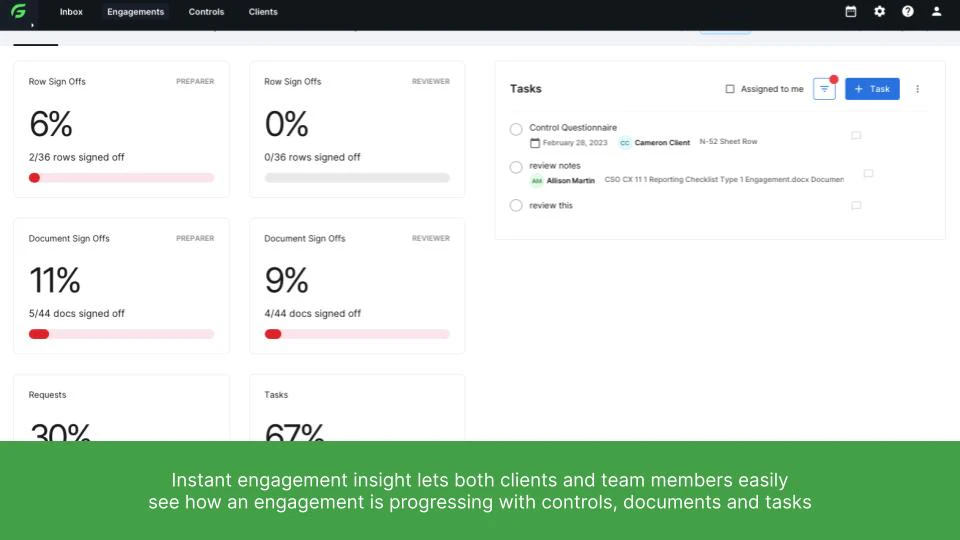Open the Clients tab
This screenshot has height=540, width=960.
tap(263, 12)
